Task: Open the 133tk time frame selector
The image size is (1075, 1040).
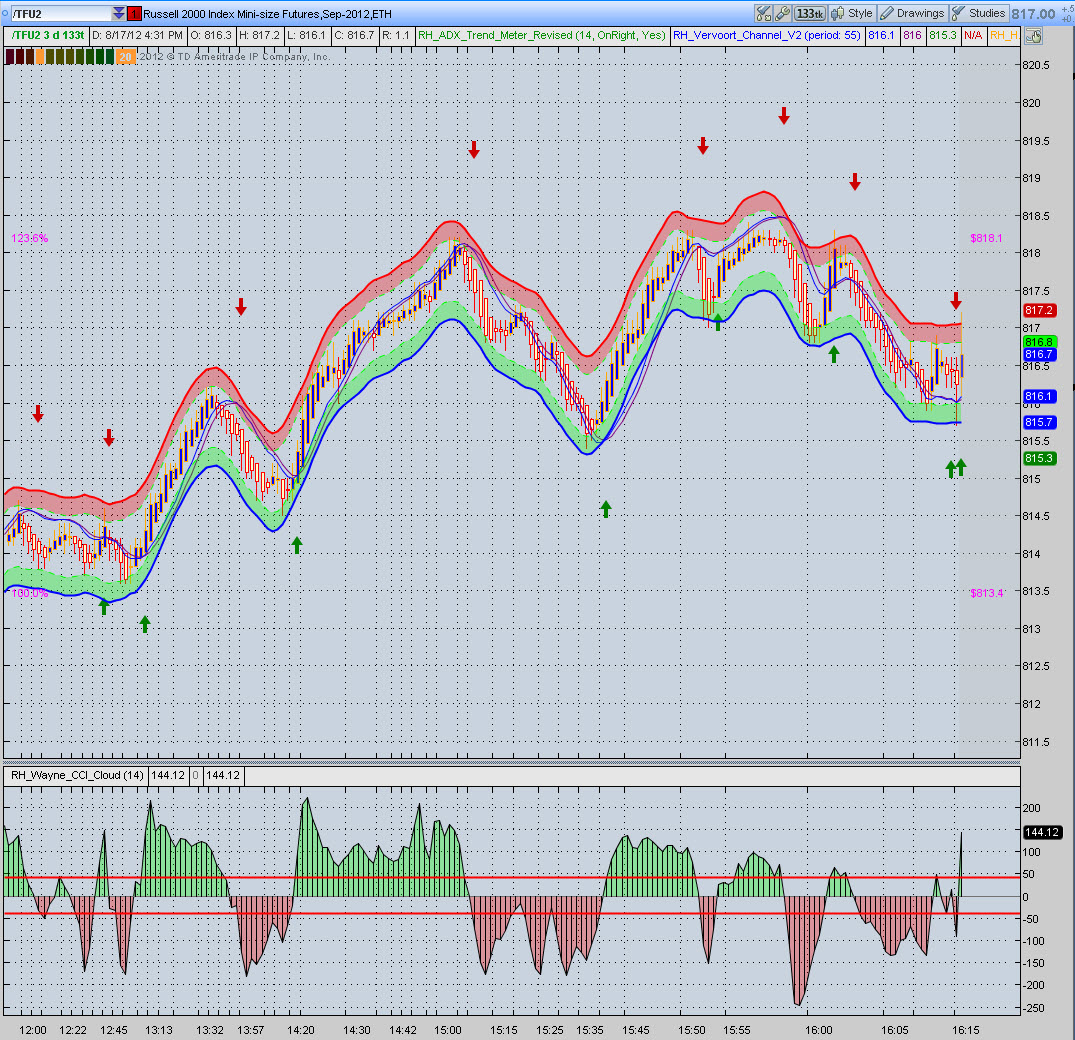Action: pos(810,14)
